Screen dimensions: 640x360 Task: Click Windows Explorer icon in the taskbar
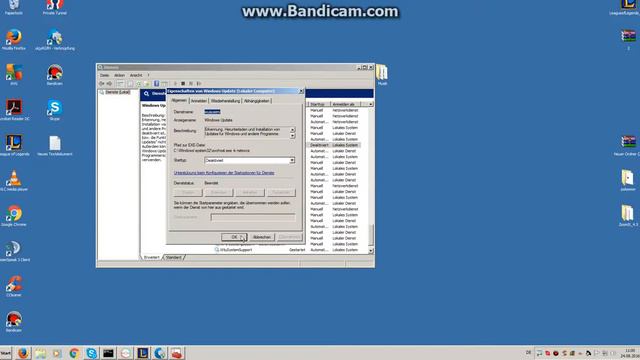(x=40, y=353)
